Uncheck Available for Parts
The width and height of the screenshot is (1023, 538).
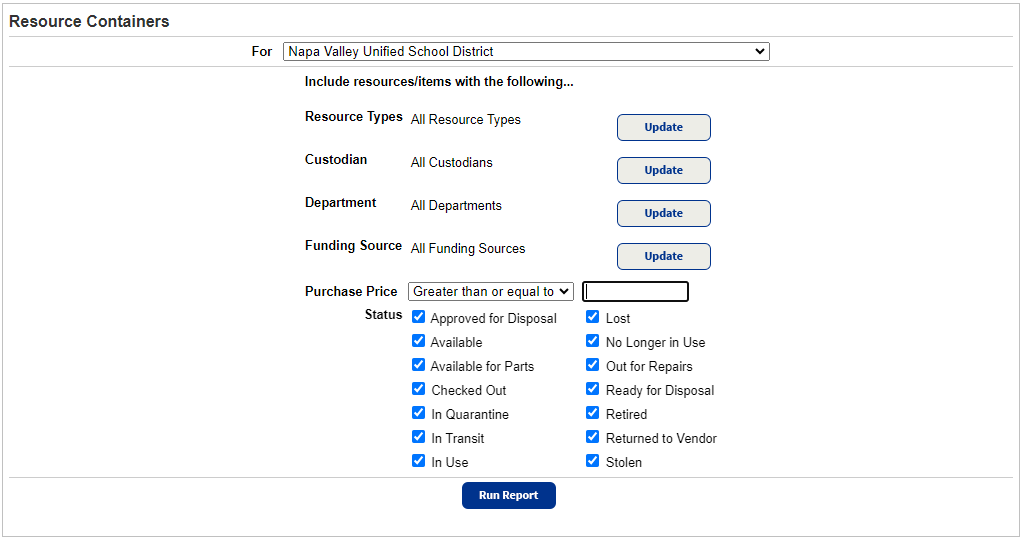(x=418, y=365)
